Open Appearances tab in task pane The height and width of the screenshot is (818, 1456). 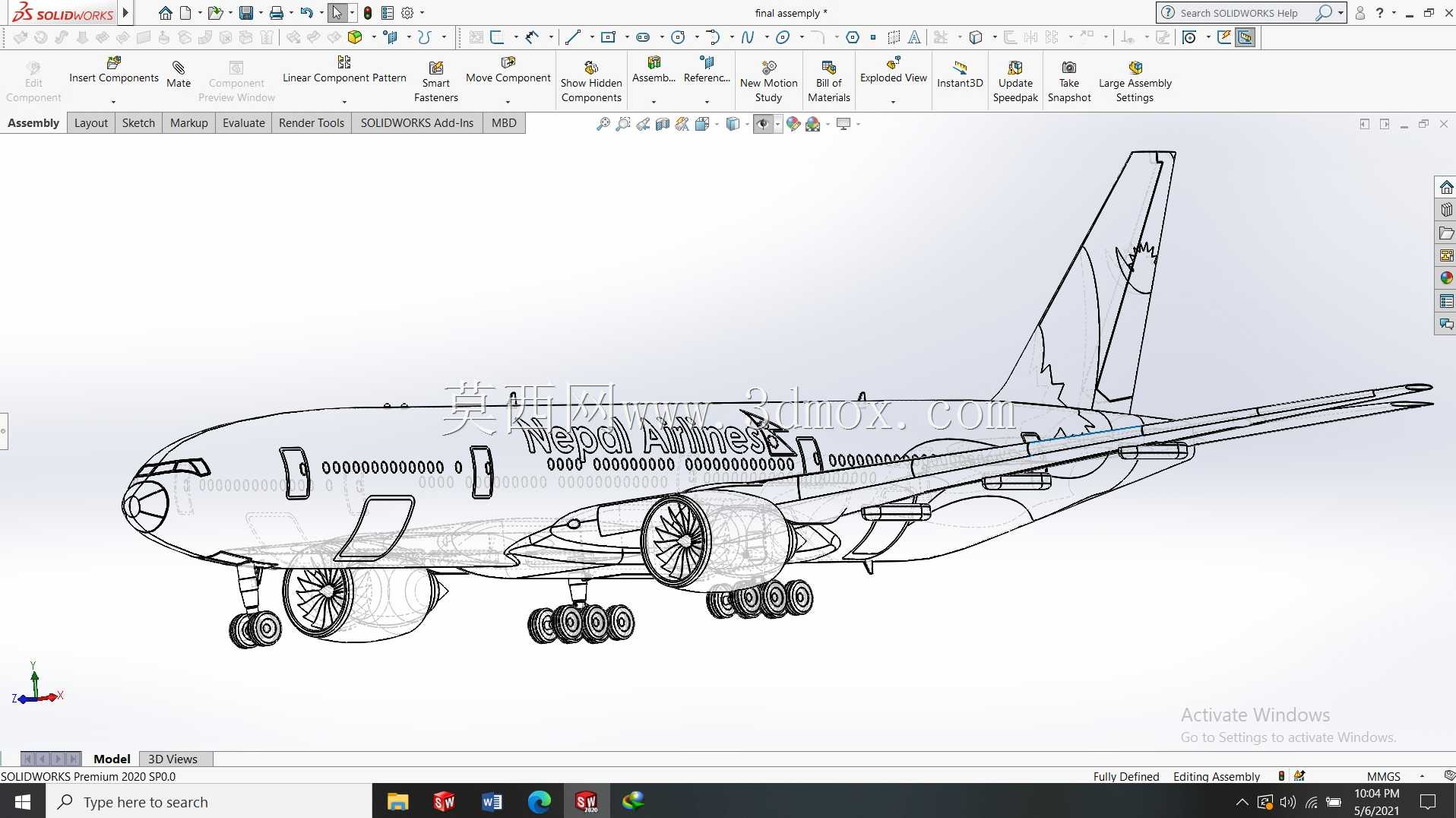click(x=1446, y=278)
